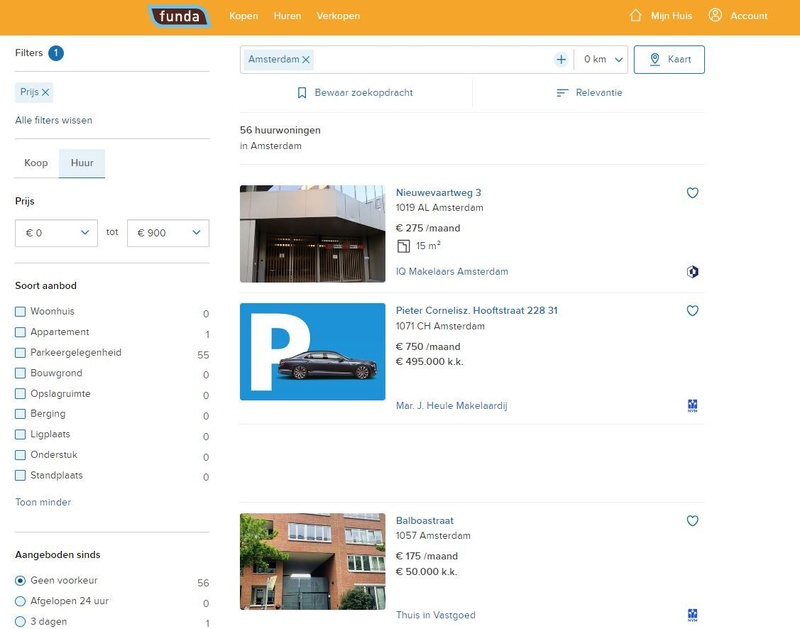The width and height of the screenshot is (800, 629).
Task: Open the minimum price € 0 dropdown
Action: (56, 233)
